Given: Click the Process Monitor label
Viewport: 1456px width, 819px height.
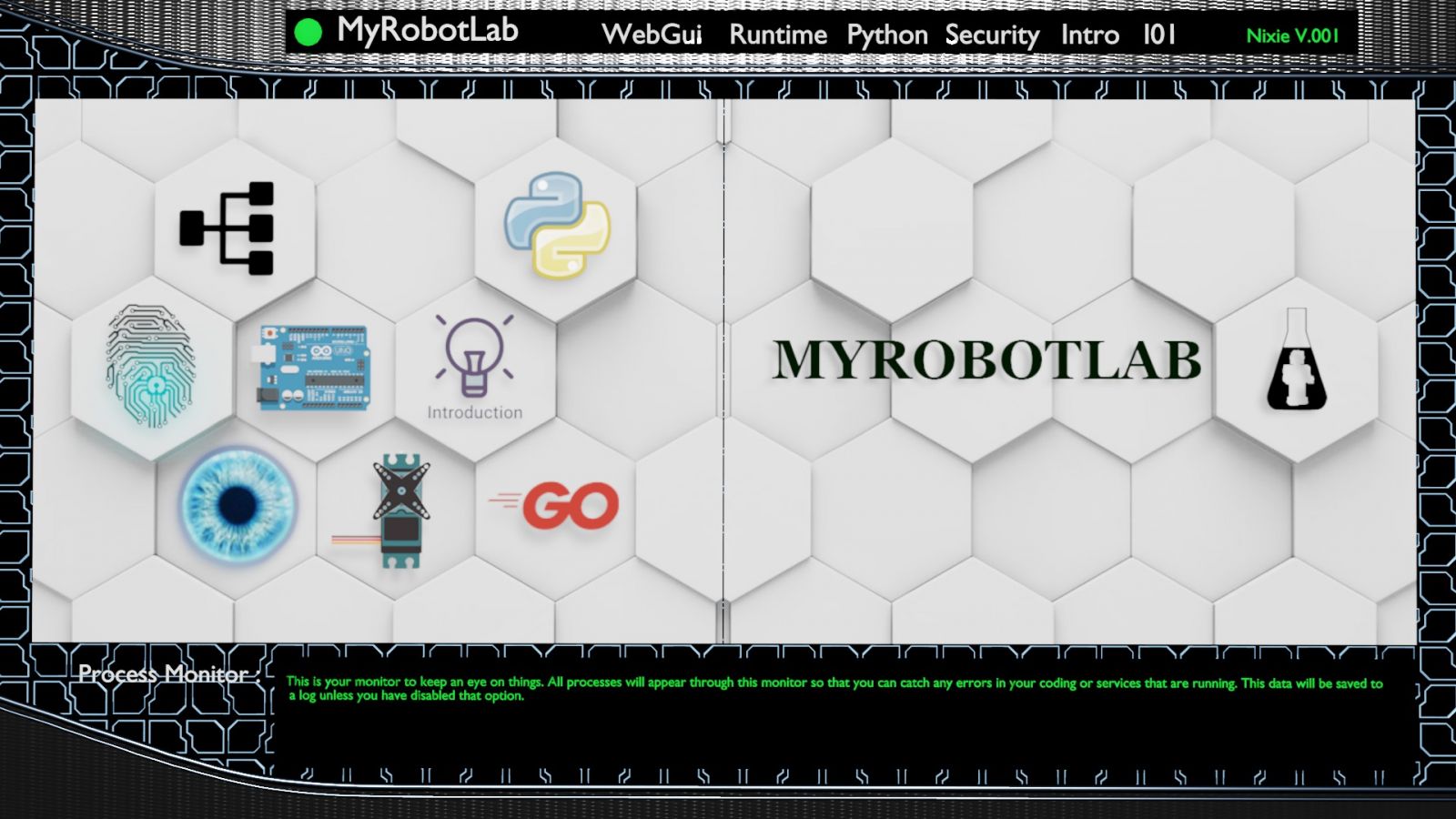Looking at the screenshot, I should (x=169, y=674).
